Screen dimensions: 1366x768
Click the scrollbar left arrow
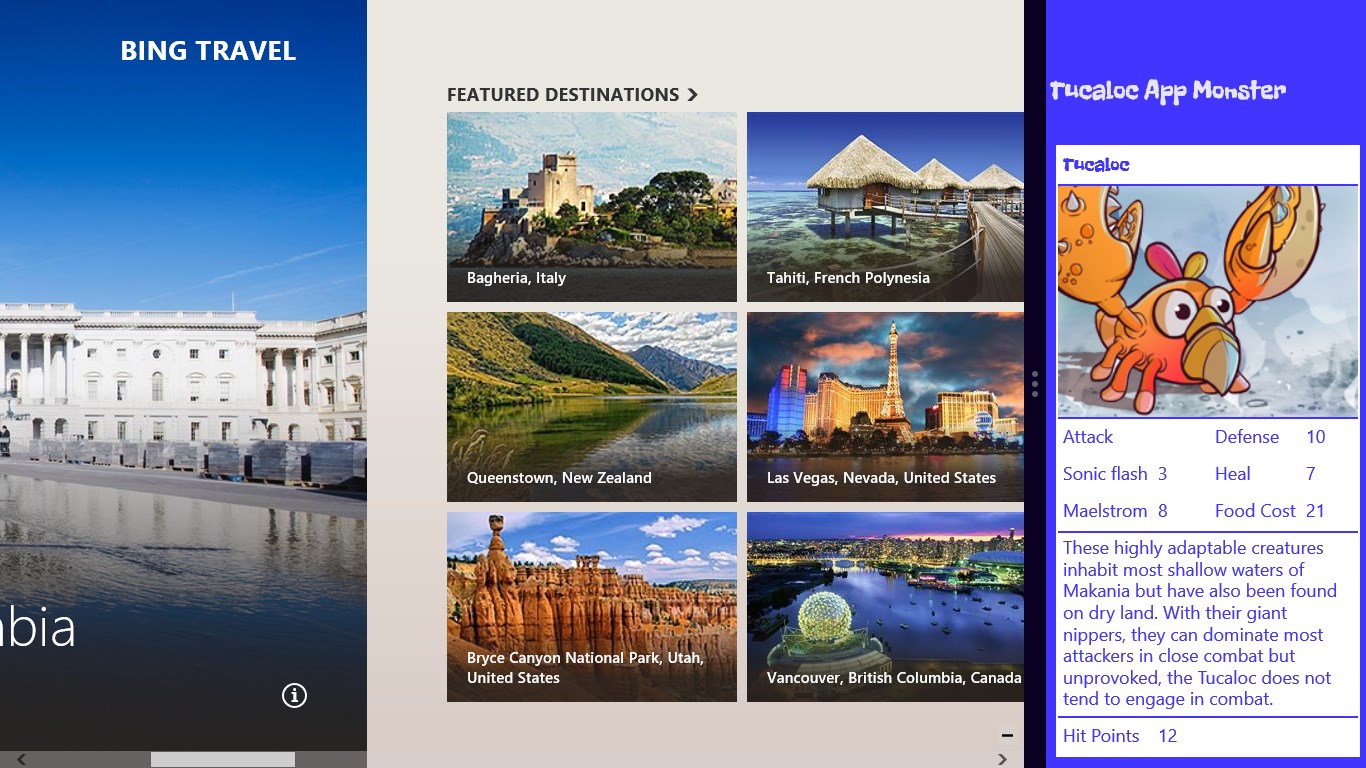[x=20, y=760]
